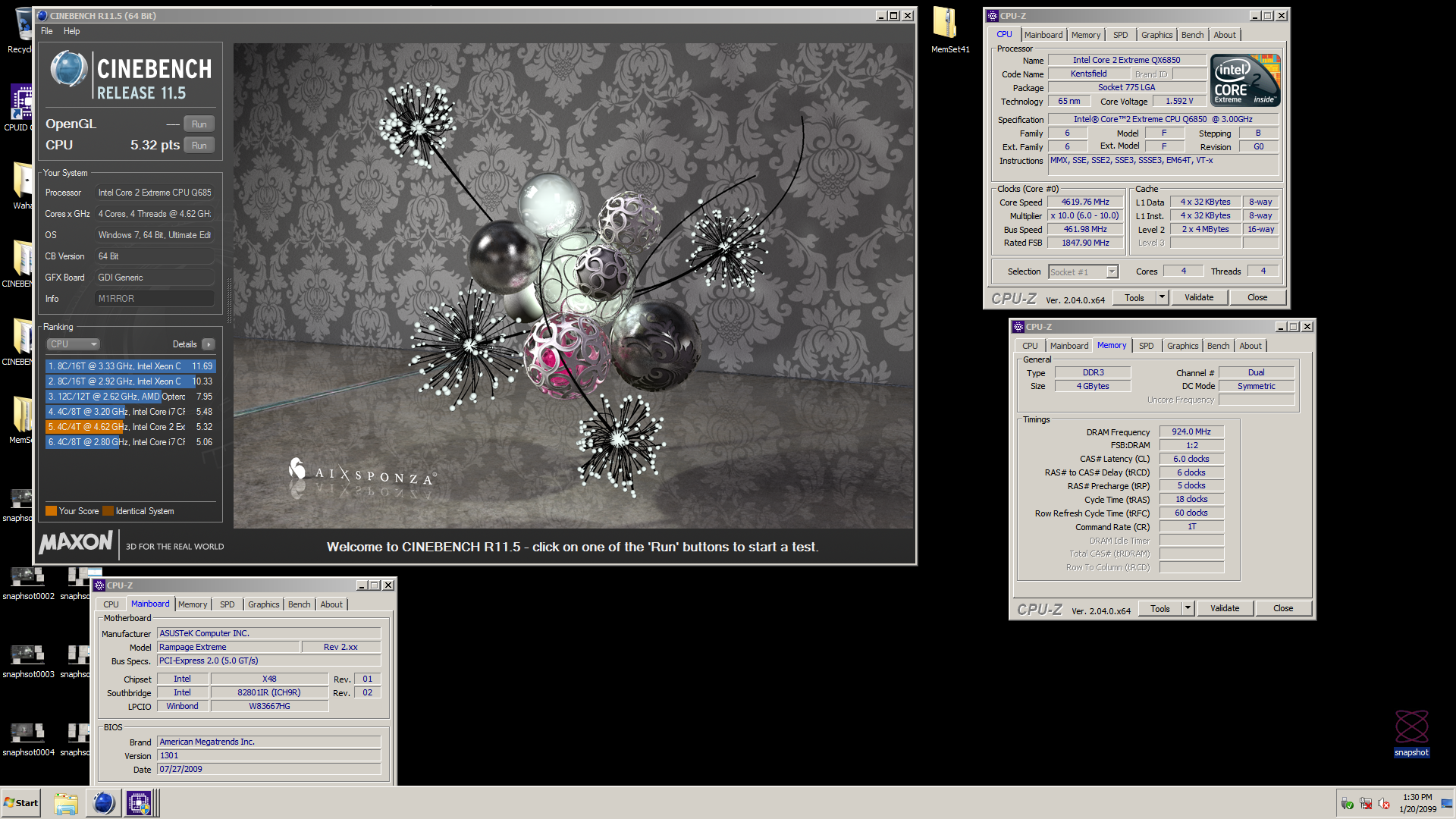Screen dimensions: 1456x819
Task: Select ranking row 3 AMD Opteron 7.95
Action: tap(130, 397)
